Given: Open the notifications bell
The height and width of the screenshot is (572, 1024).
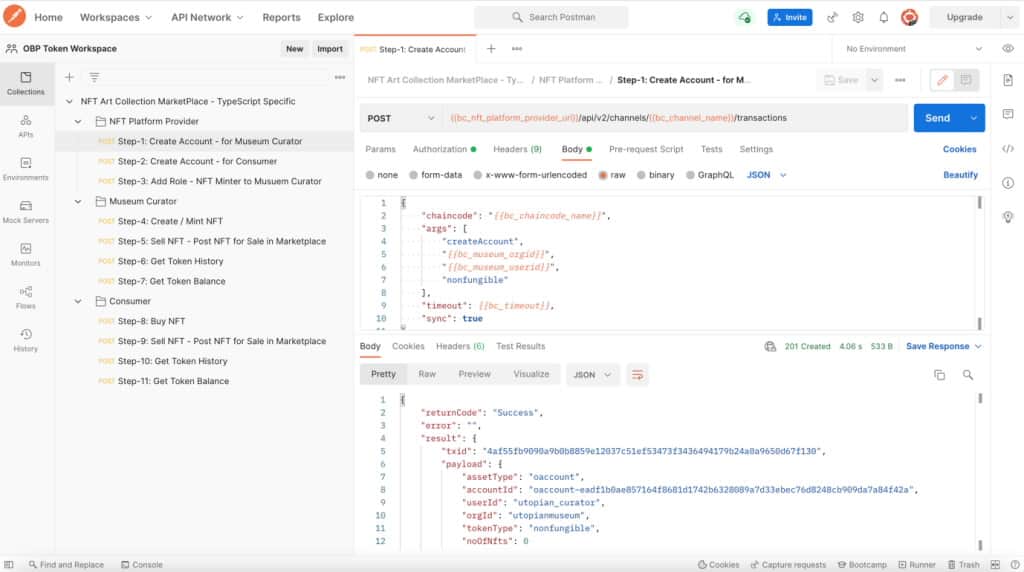Looking at the screenshot, I should pyautogui.click(x=884, y=18).
